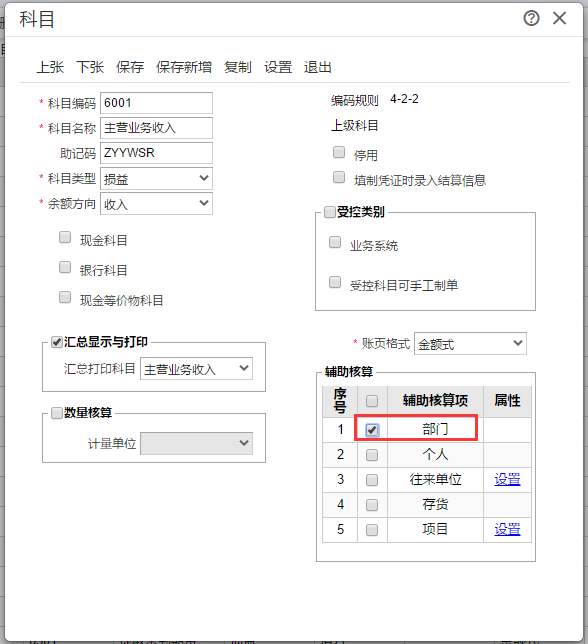Image resolution: width=588 pixels, height=644 pixels.
Task: Go to previous record with 上张
Action: point(50,67)
